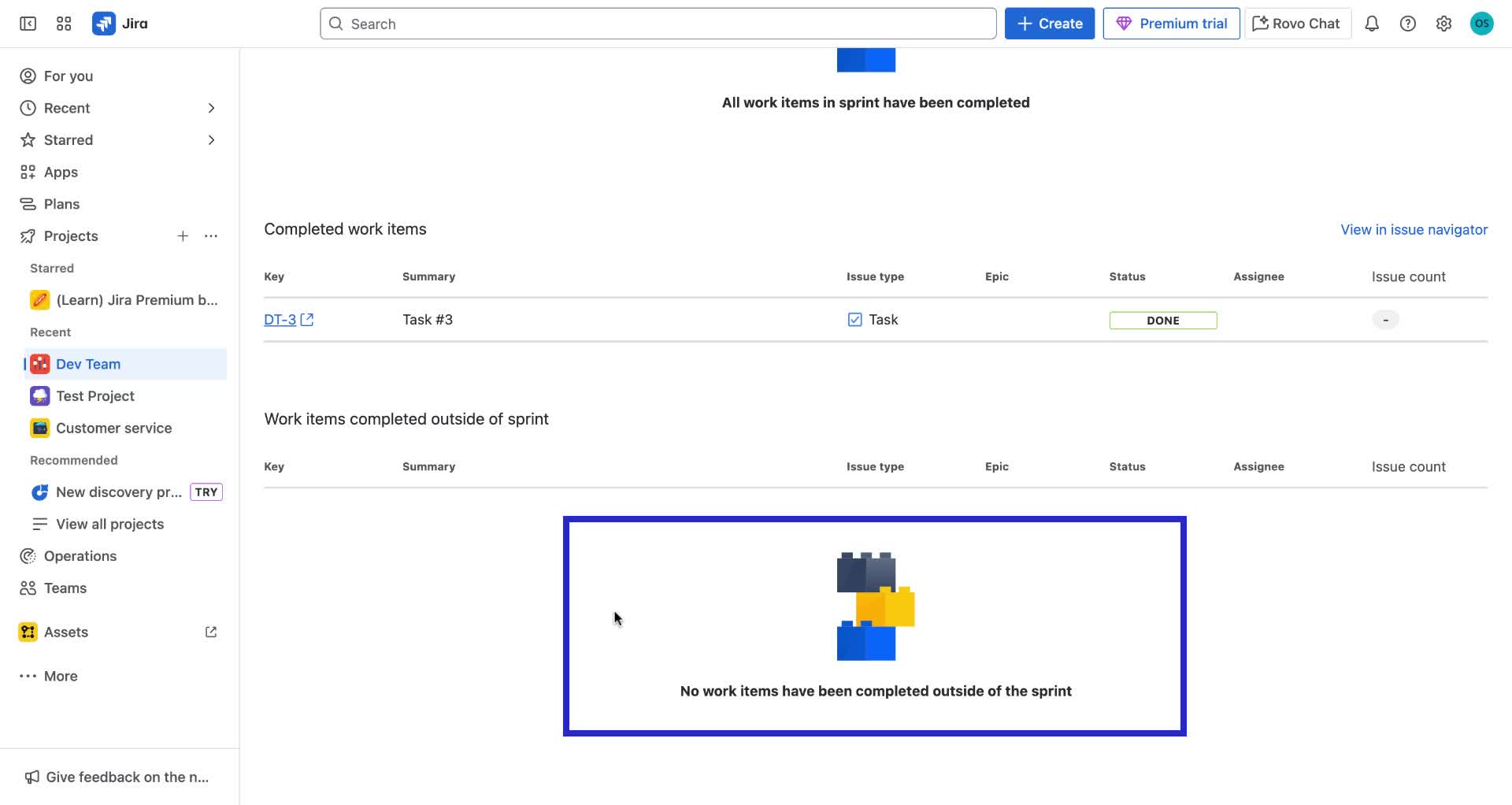This screenshot has width=1512, height=805.
Task: Open your profile avatar menu
Action: pyautogui.click(x=1482, y=24)
